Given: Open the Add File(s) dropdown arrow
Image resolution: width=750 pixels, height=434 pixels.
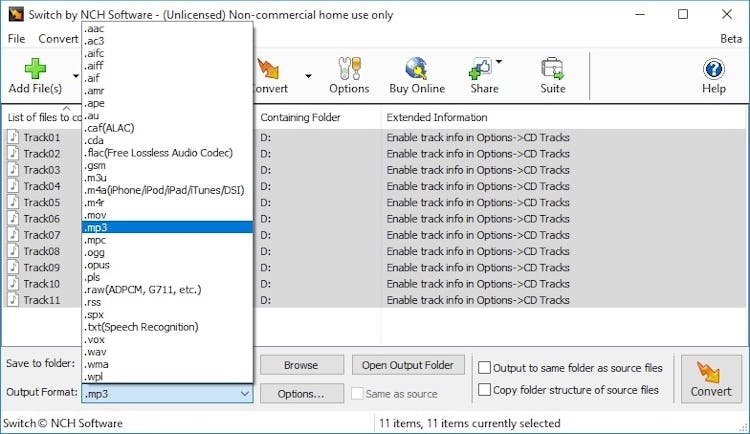Looking at the screenshot, I should (76, 76).
